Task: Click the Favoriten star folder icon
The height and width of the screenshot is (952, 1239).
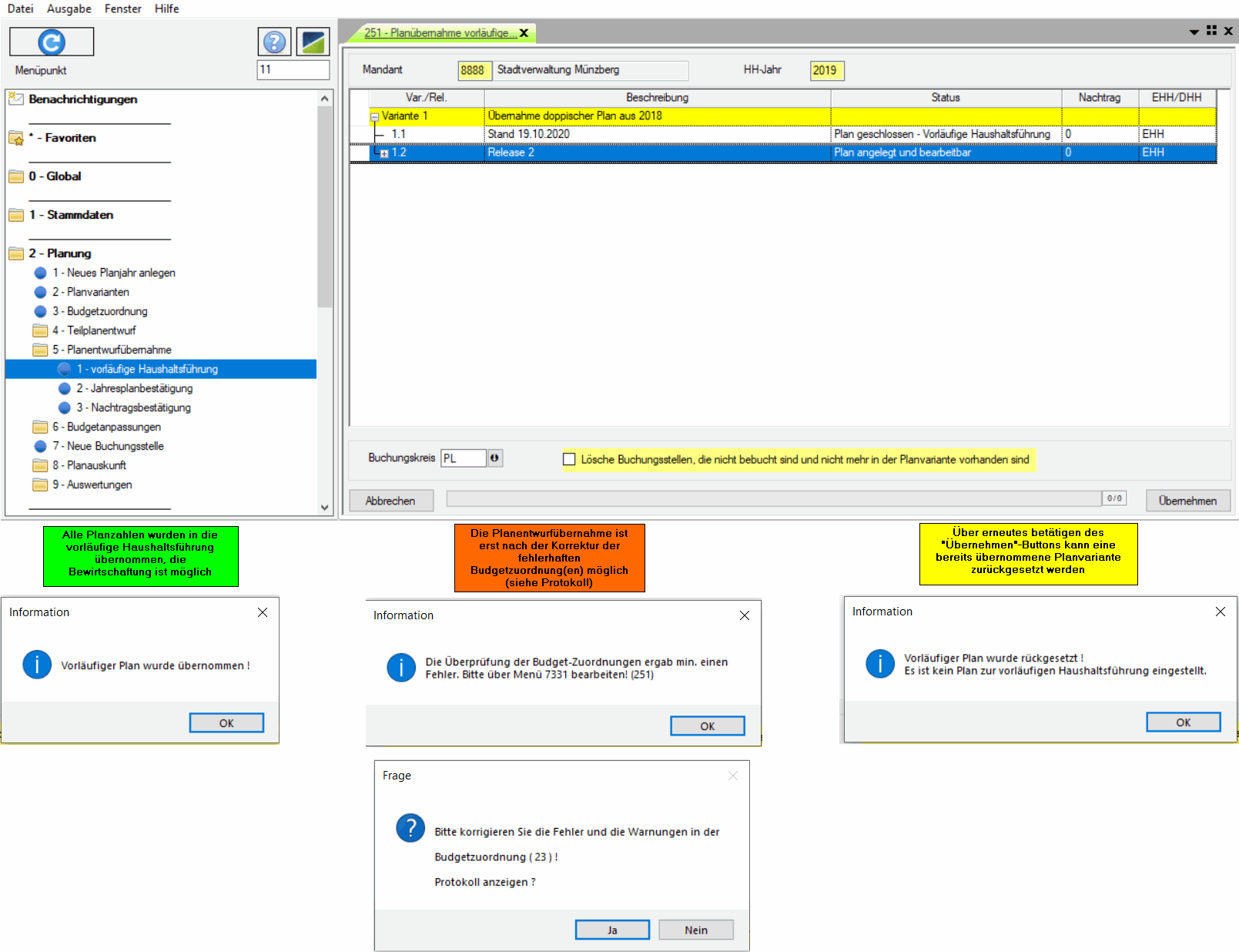Action: pos(16,138)
